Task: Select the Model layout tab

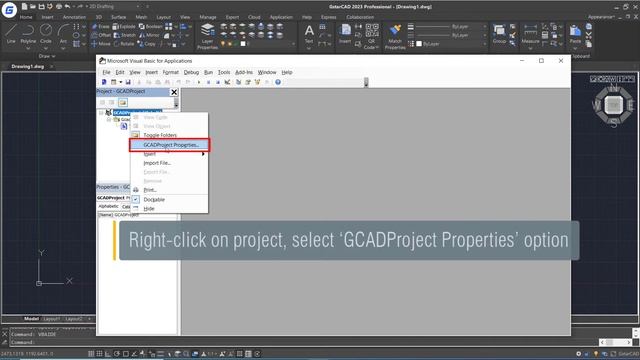Action: 31,319
